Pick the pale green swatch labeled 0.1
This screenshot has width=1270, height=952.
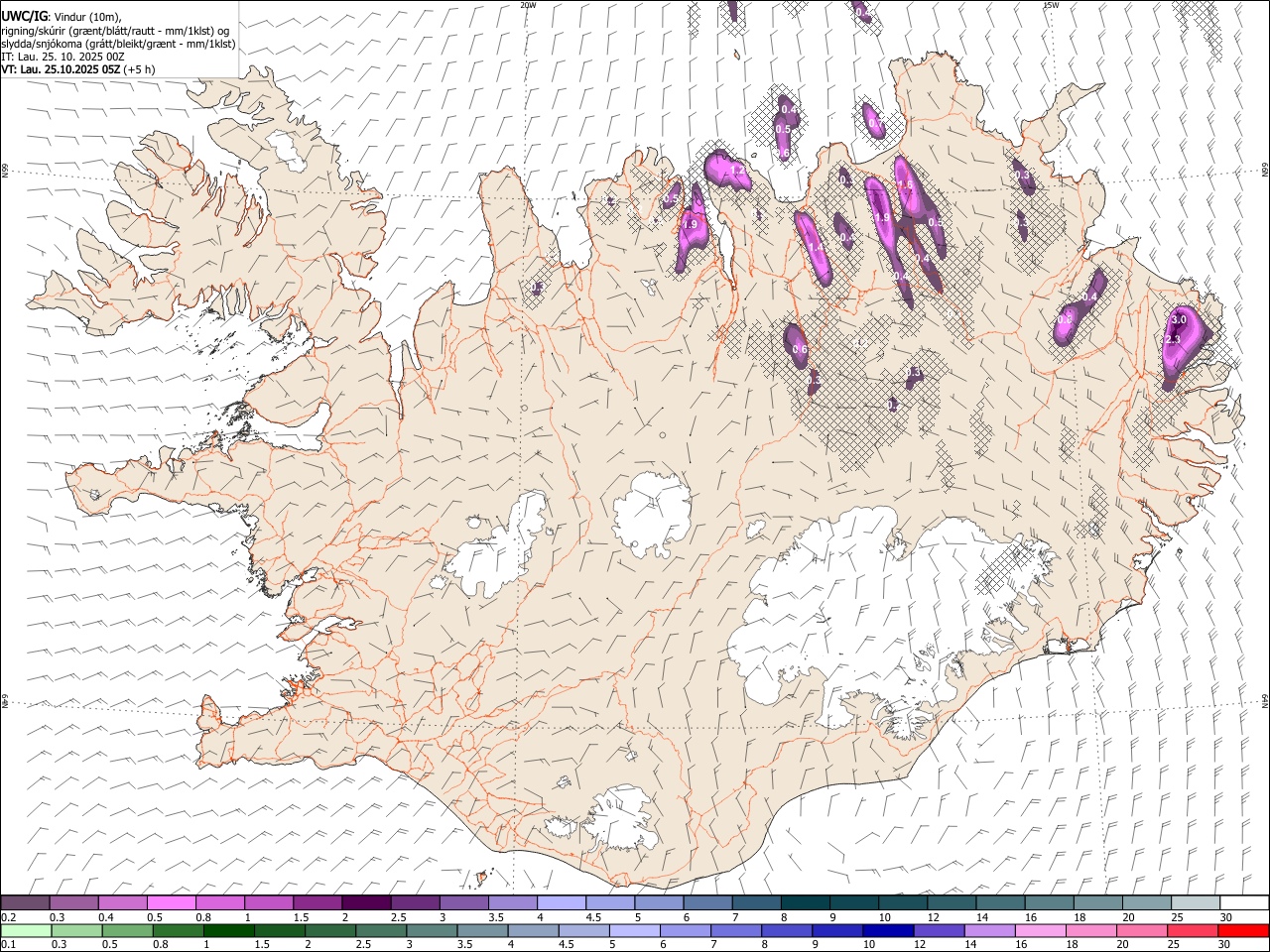[x=27, y=930]
